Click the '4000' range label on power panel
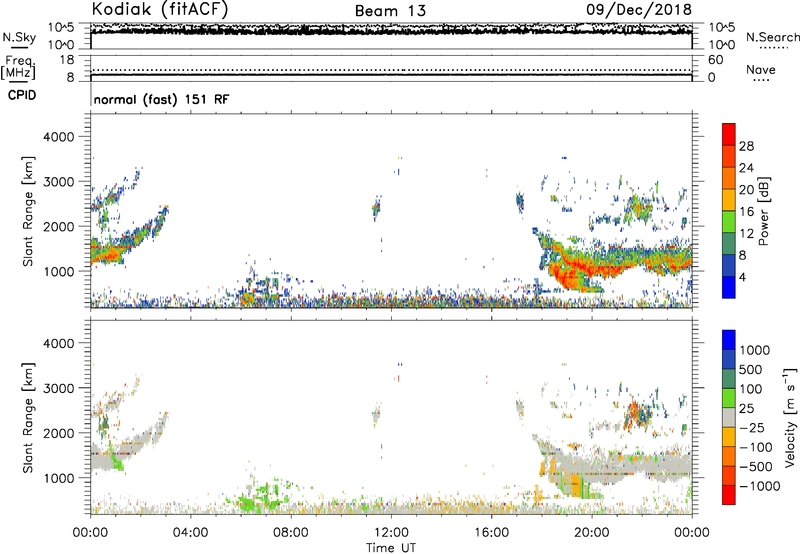Image resolution: width=800 pixels, height=554 pixels. coord(59,137)
